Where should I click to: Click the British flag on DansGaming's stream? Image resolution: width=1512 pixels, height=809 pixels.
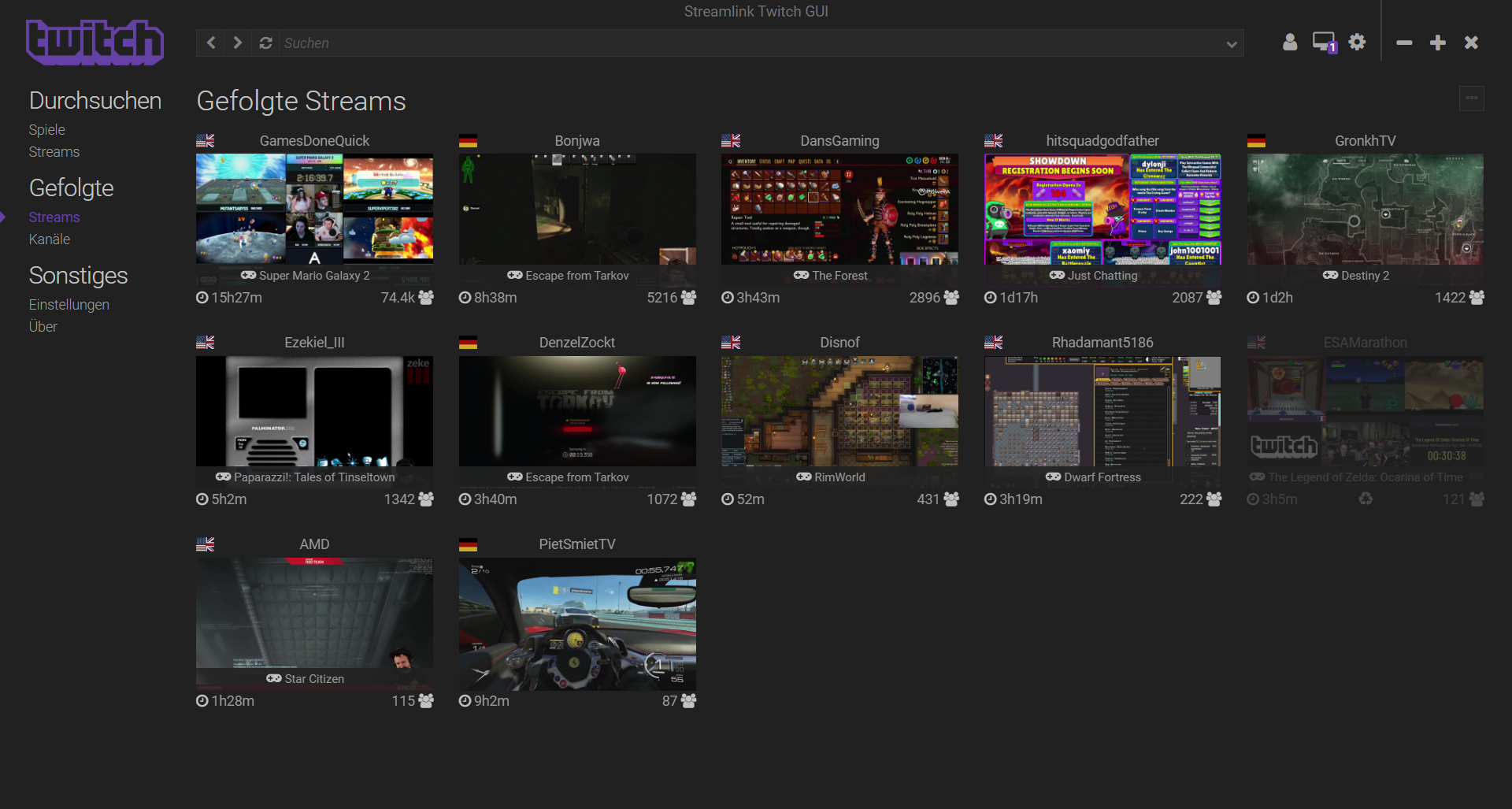coord(731,140)
